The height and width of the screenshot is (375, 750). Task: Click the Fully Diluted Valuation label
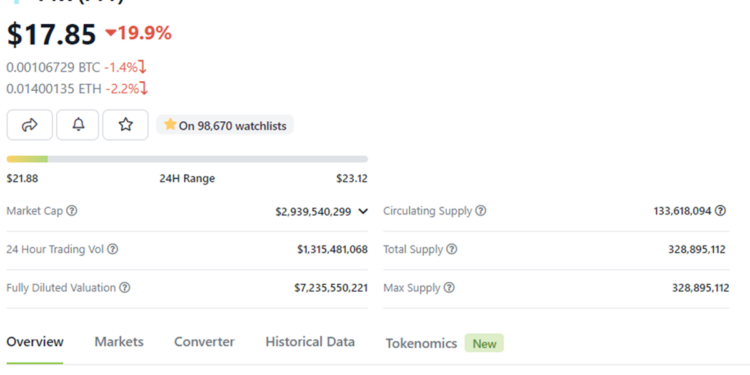61,288
